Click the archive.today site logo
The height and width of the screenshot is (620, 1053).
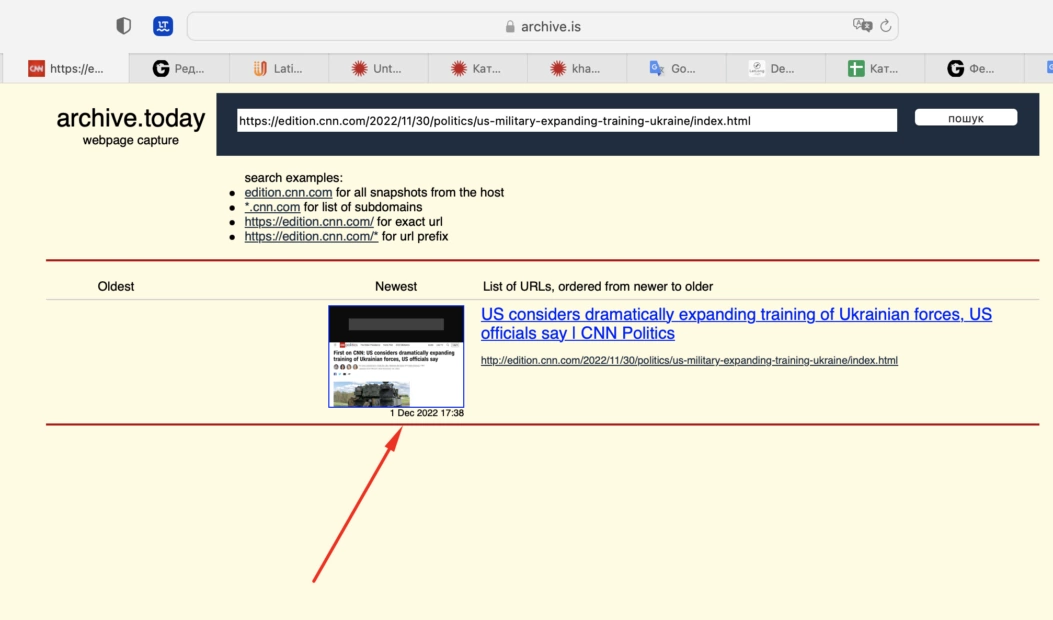[131, 118]
